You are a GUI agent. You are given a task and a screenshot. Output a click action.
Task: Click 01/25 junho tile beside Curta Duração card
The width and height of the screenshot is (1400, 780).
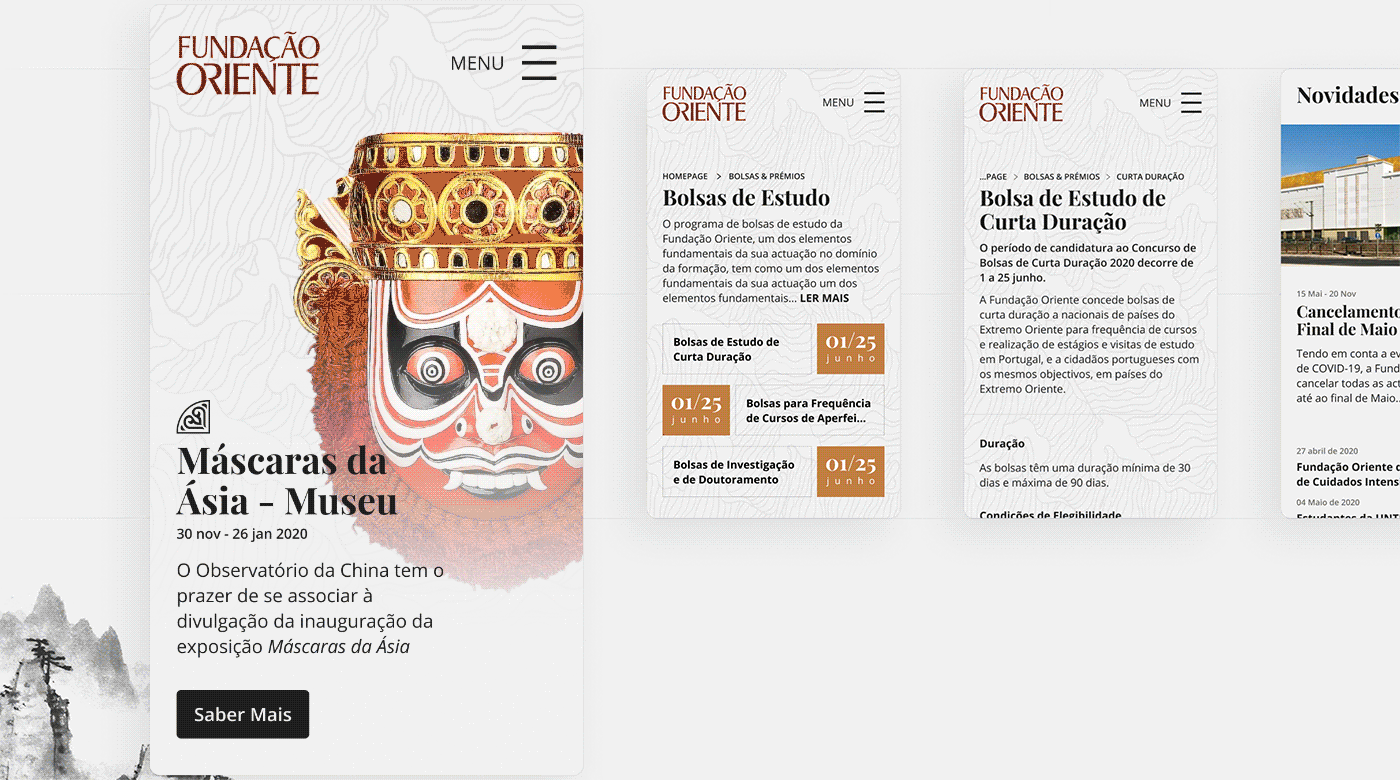[x=850, y=349]
